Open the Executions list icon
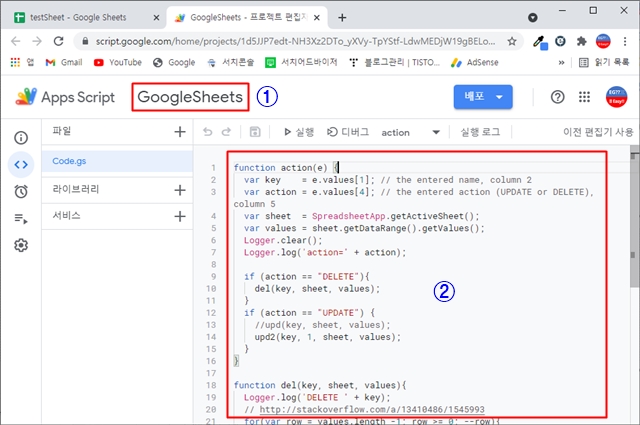640x425 pixels. point(21,219)
